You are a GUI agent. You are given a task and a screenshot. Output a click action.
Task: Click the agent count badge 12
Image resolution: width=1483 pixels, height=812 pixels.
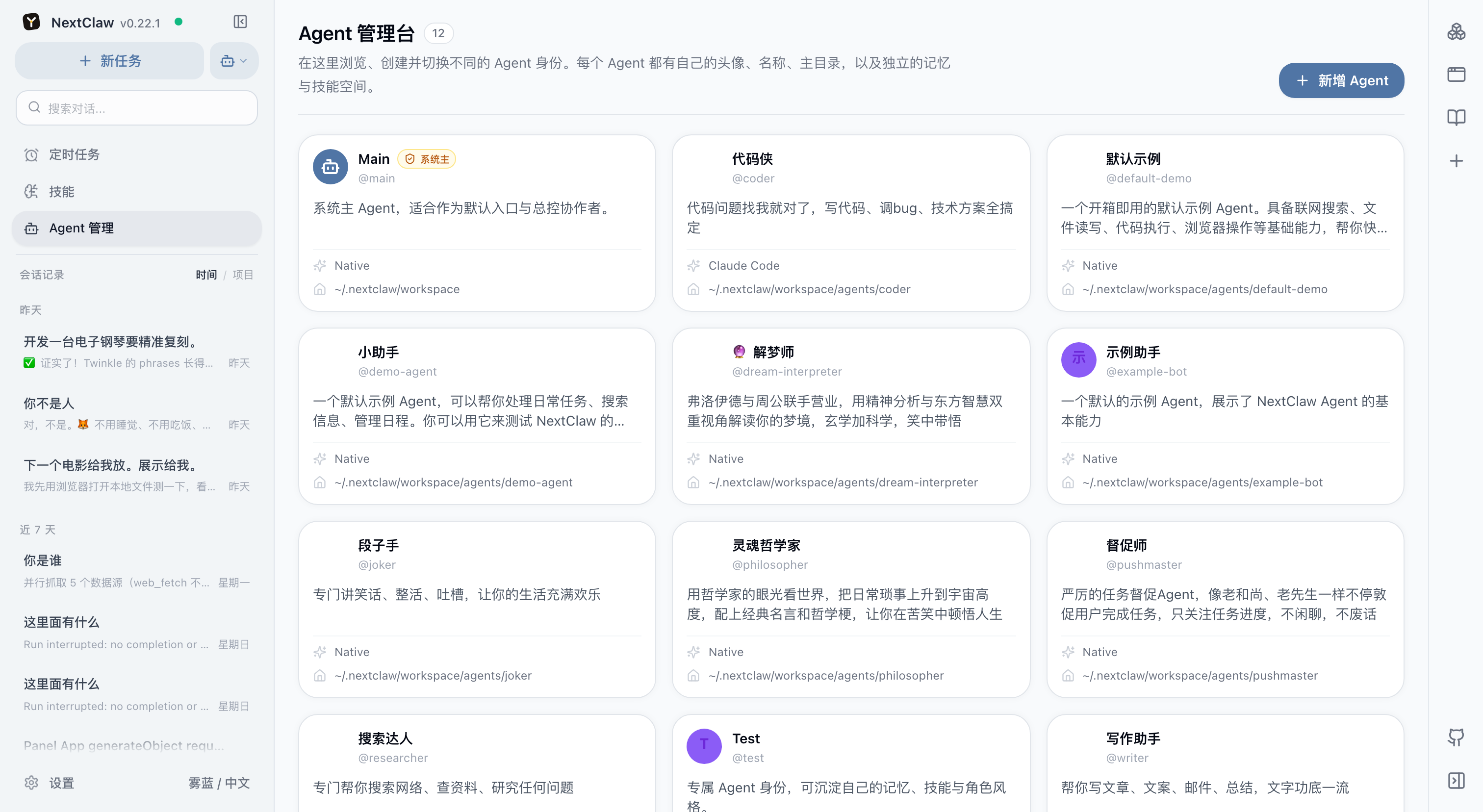[x=438, y=33]
